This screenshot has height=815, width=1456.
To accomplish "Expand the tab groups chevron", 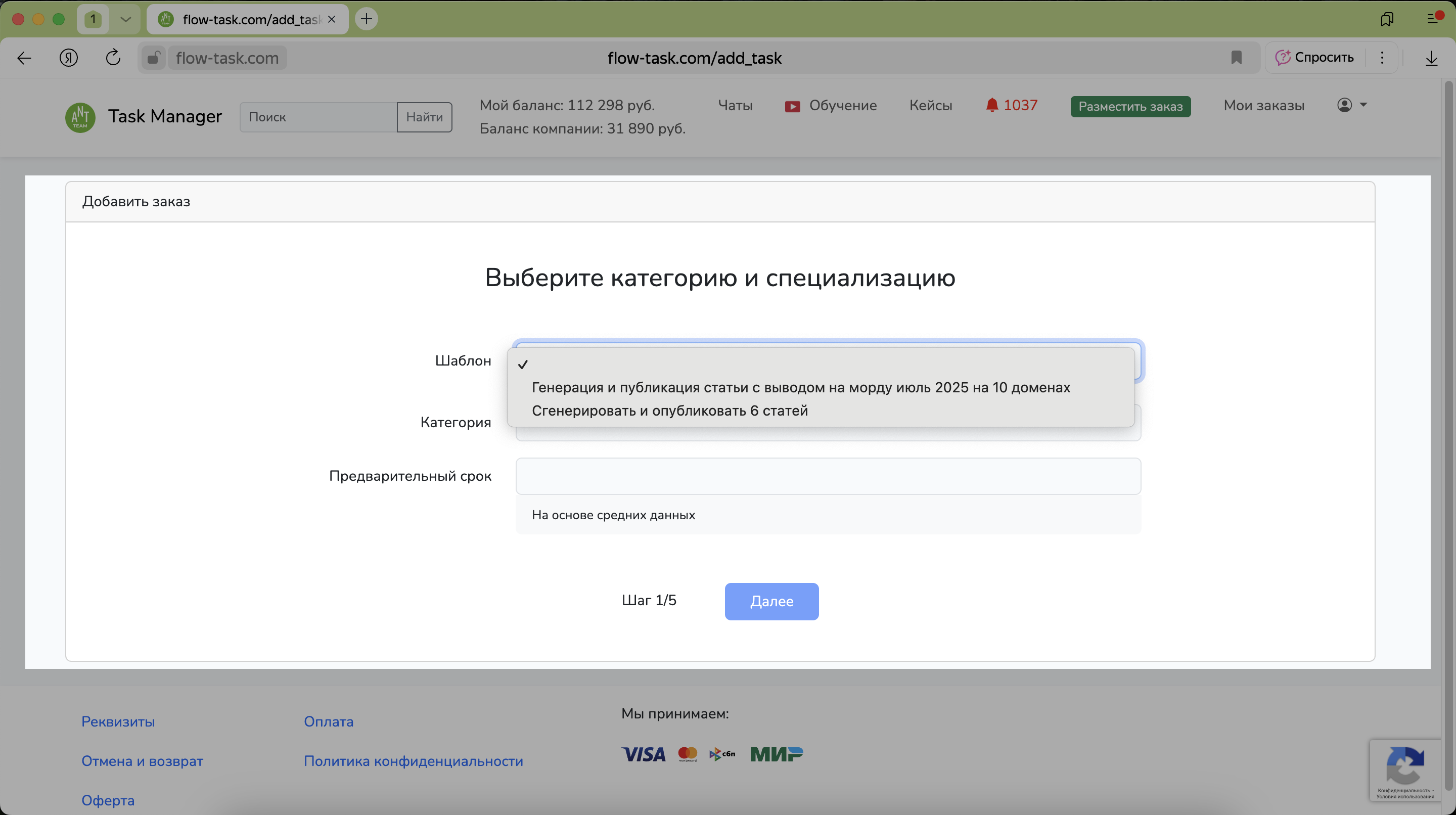I will point(125,19).
